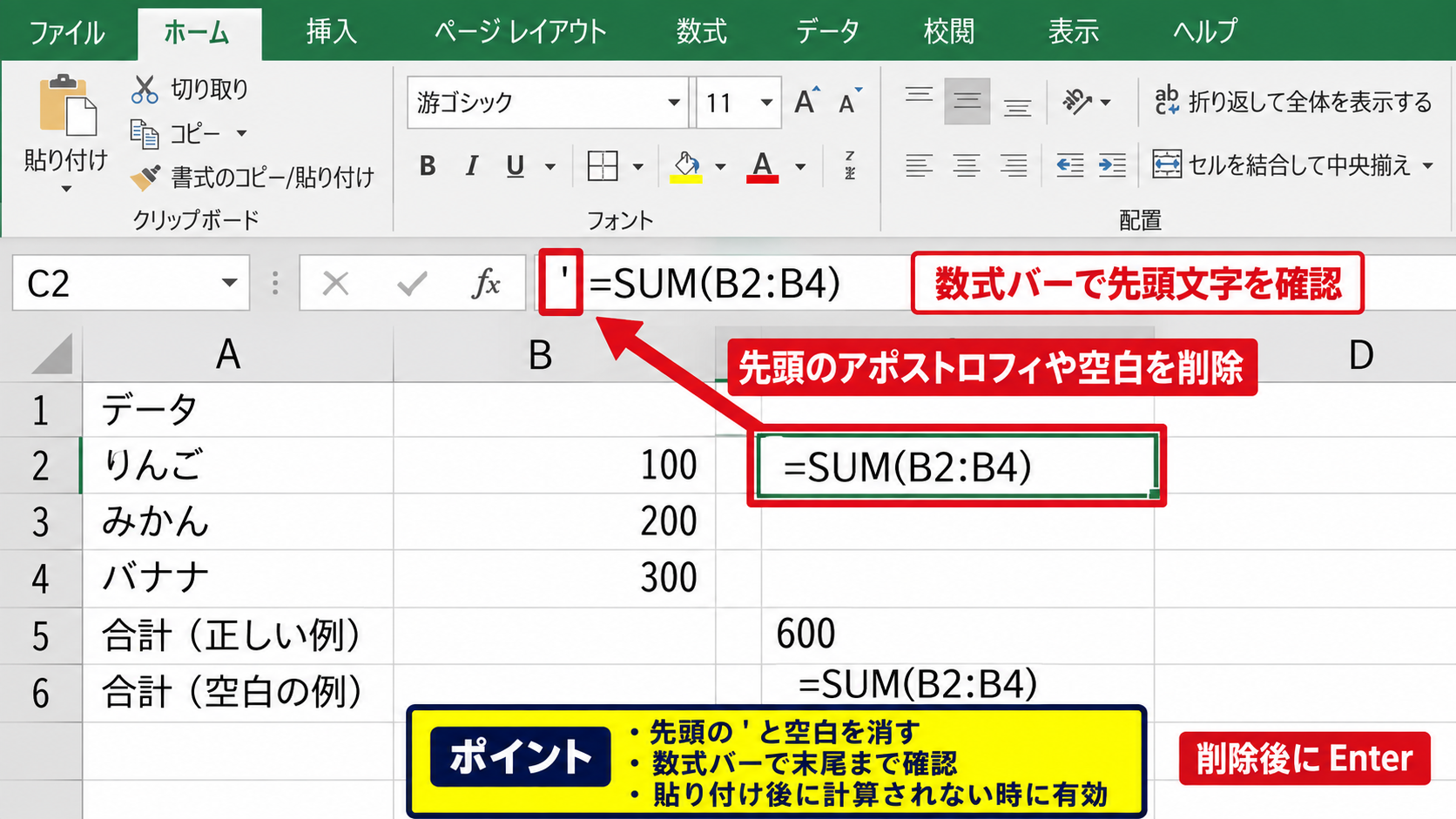Open merge cells dropdown arrow
Screen dimensions: 1456x819
[x=1428, y=165]
